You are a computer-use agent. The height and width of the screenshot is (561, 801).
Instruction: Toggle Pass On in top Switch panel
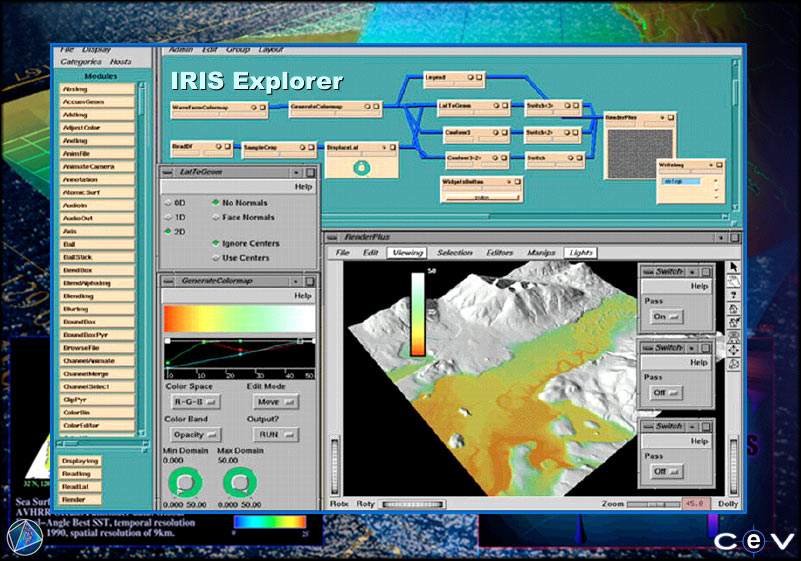pyautogui.click(x=666, y=316)
